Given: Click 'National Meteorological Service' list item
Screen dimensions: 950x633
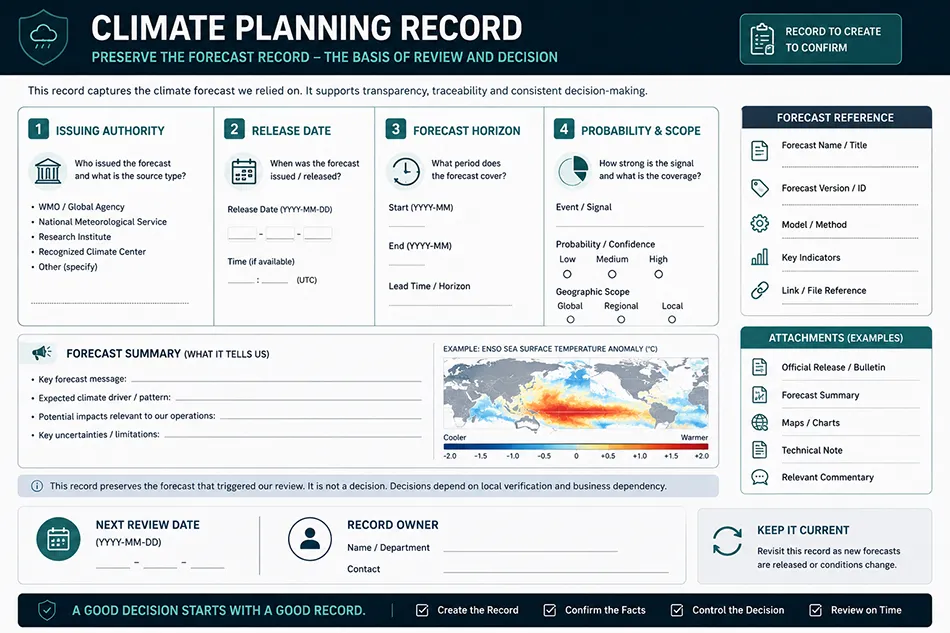Looking at the screenshot, I should pyautogui.click(x=102, y=222).
